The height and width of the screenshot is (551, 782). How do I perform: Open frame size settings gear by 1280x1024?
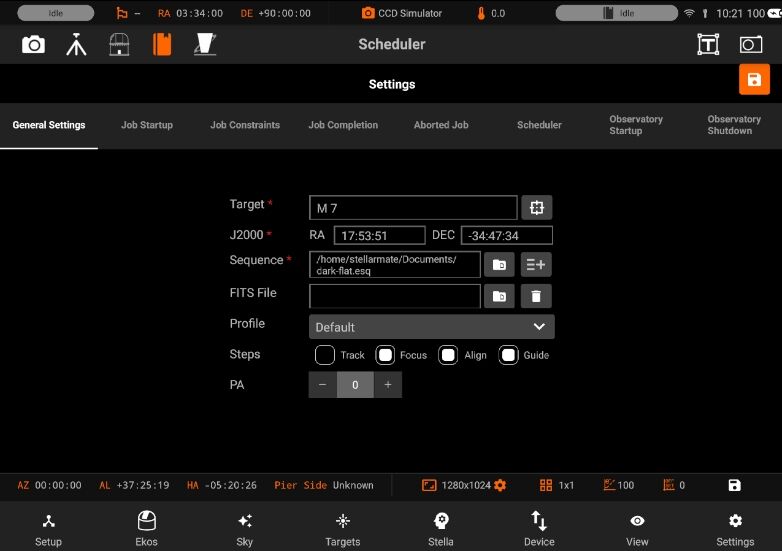point(500,485)
